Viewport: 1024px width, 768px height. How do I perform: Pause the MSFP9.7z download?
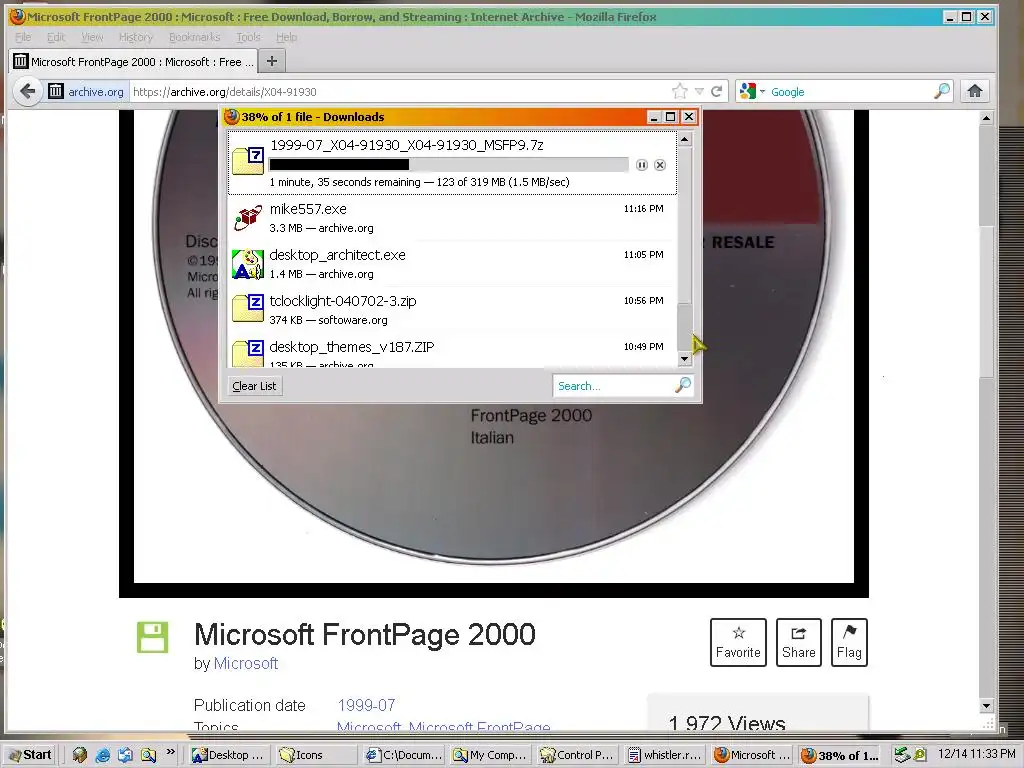coord(642,165)
